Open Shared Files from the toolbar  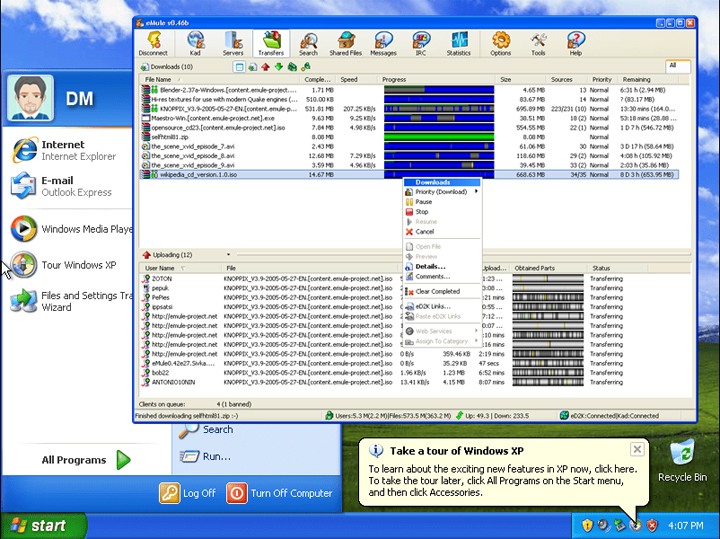click(346, 44)
